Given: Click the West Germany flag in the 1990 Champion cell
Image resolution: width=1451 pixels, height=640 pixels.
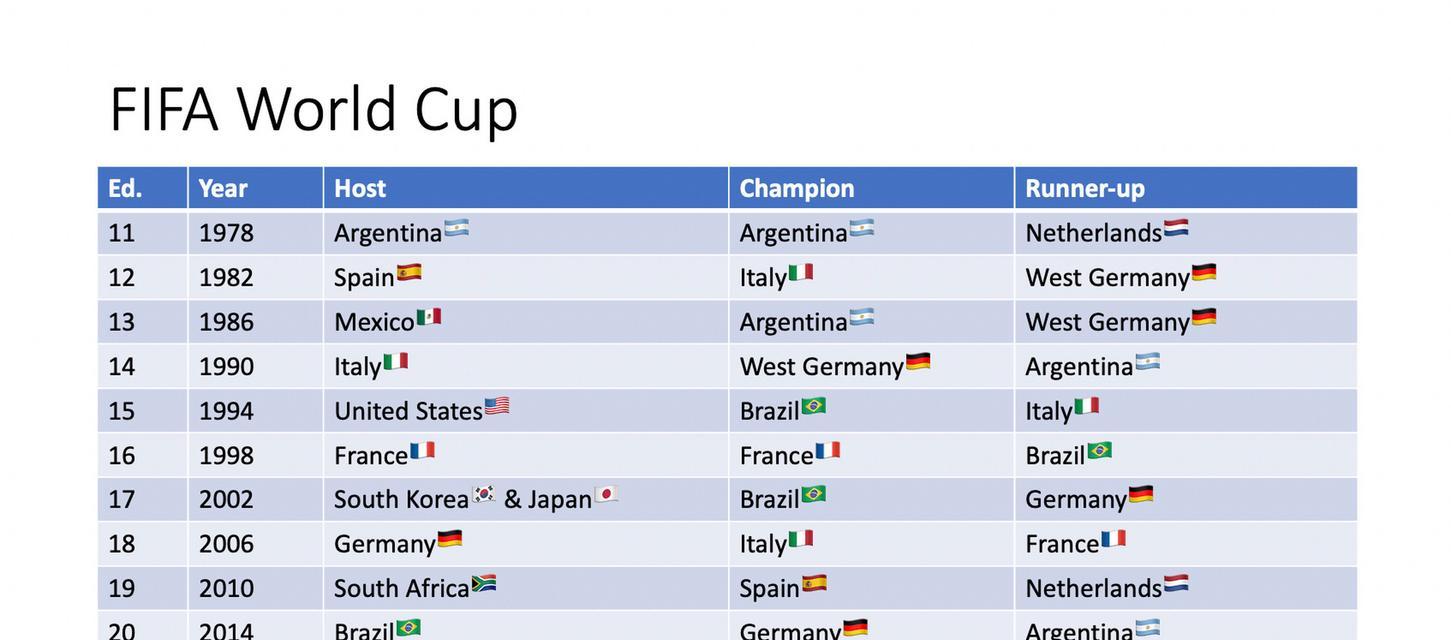Looking at the screenshot, I should pyautogui.click(x=918, y=361).
